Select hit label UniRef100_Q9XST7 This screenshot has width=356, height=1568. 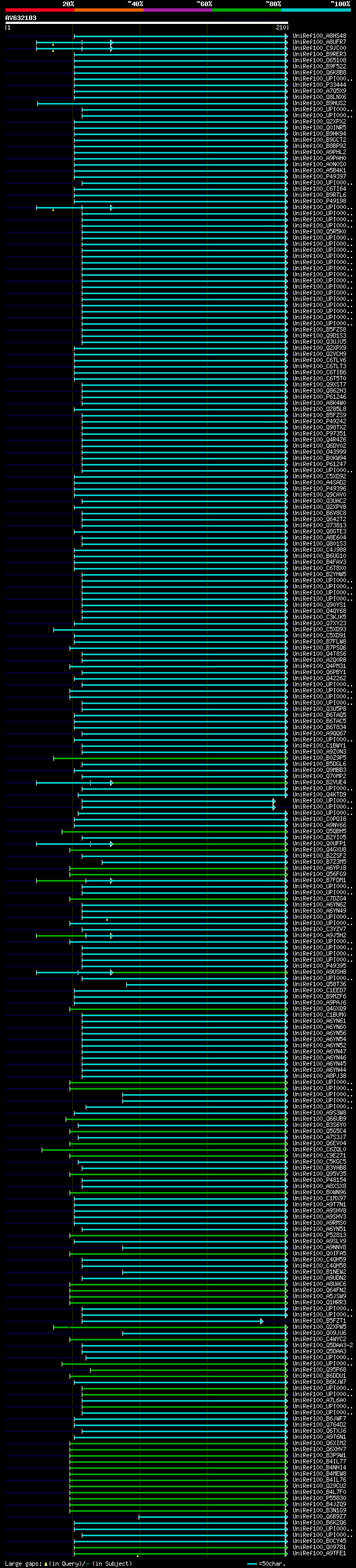[x=319, y=385]
